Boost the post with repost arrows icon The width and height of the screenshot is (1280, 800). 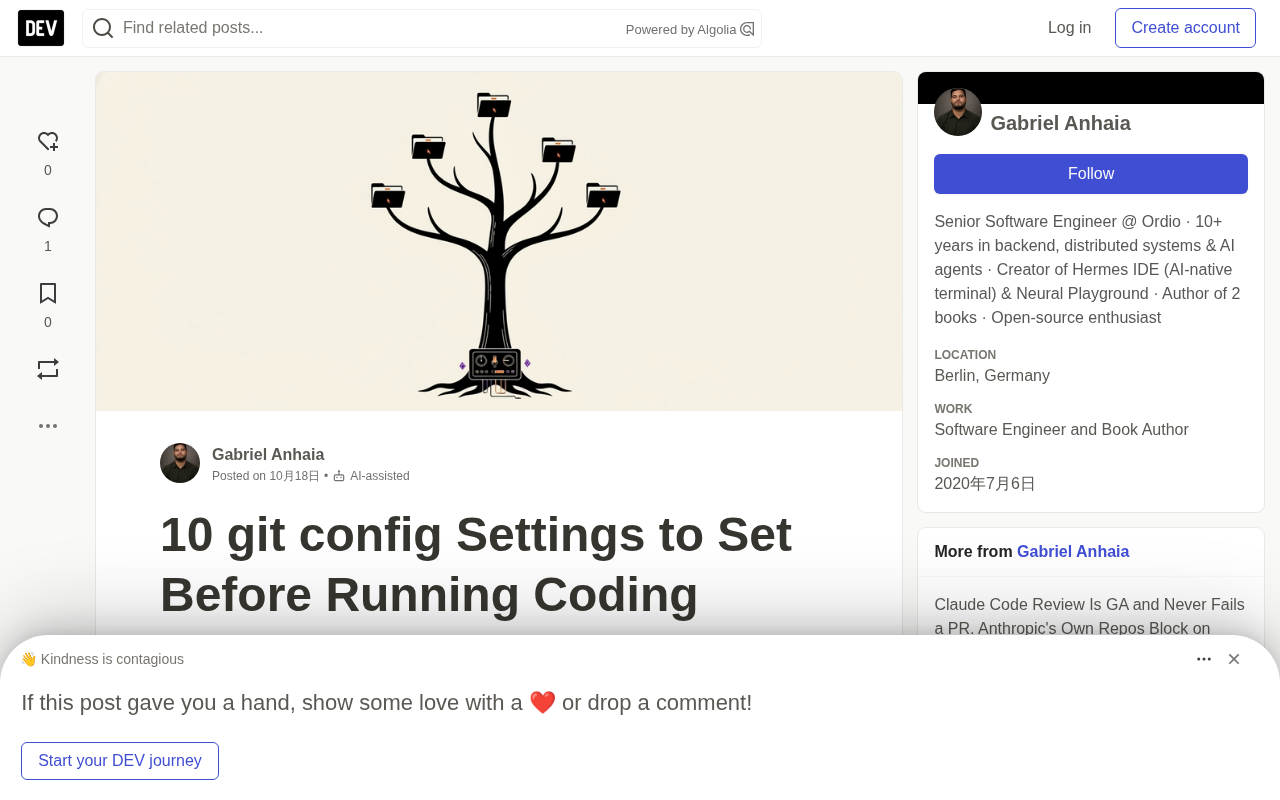pos(48,370)
